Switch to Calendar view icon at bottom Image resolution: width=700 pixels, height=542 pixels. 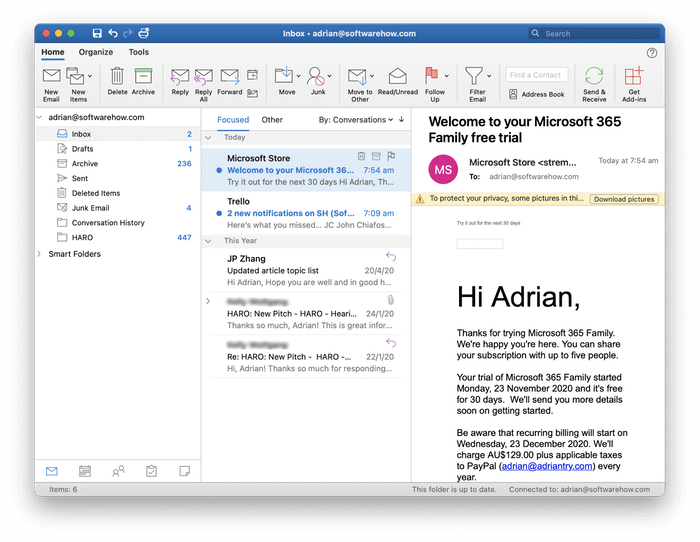point(85,471)
